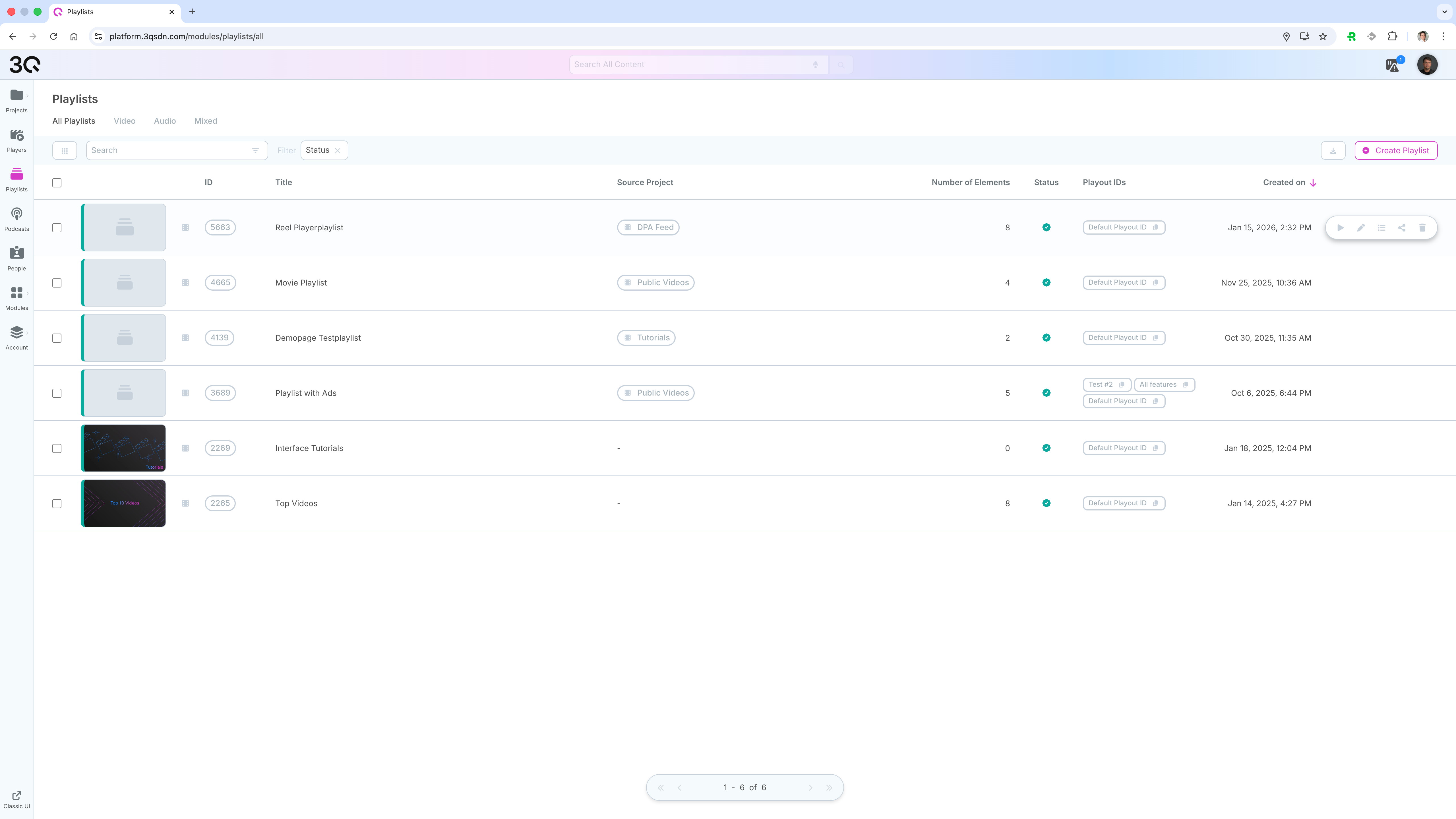This screenshot has height=819, width=1456.
Task: Play the Reel Playerplaylist
Action: click(1340, 228)
